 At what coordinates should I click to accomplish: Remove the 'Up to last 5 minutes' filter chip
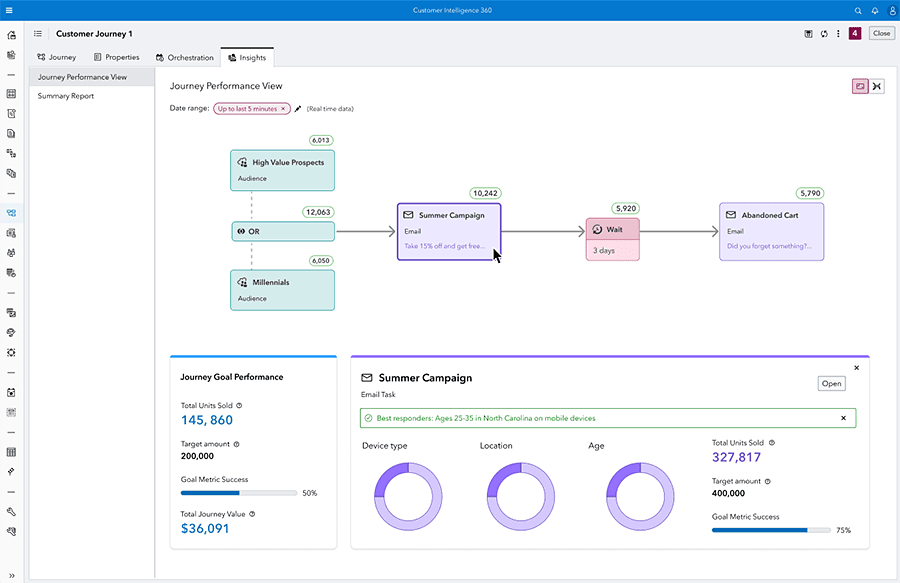(283, 108)
